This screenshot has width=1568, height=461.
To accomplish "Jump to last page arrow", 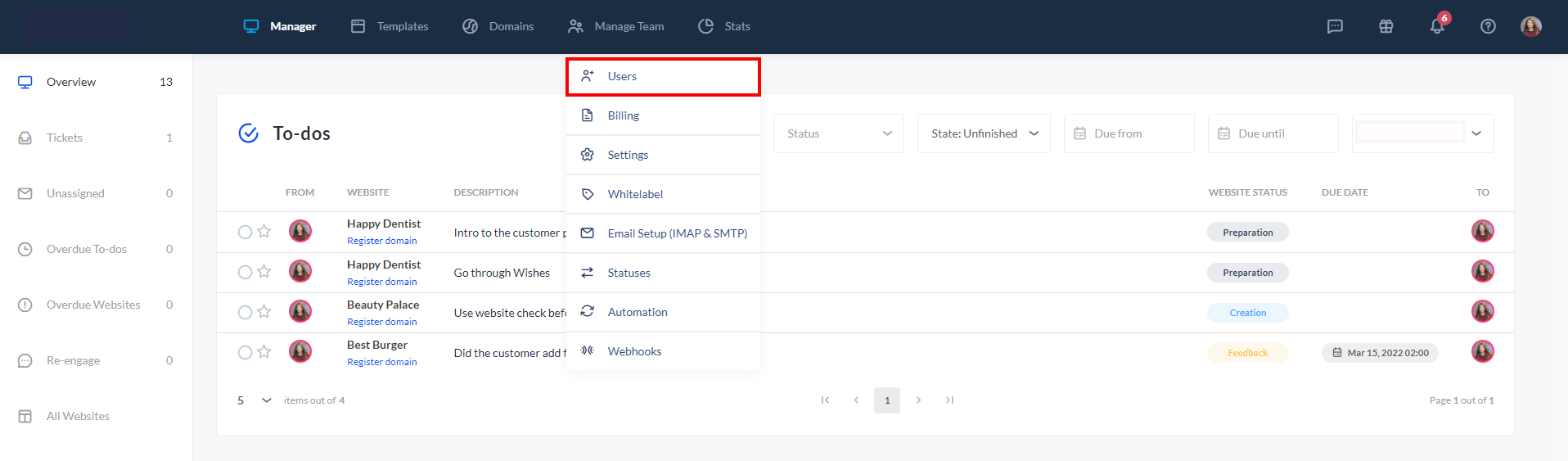I will pos(949,400).
